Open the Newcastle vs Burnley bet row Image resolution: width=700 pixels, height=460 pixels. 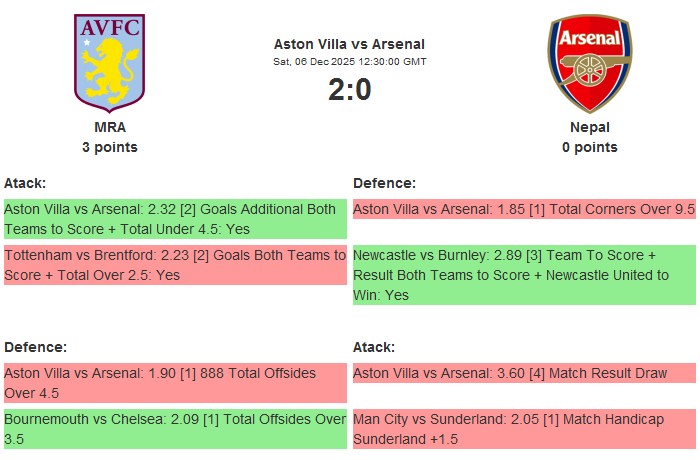click(524, 275)
